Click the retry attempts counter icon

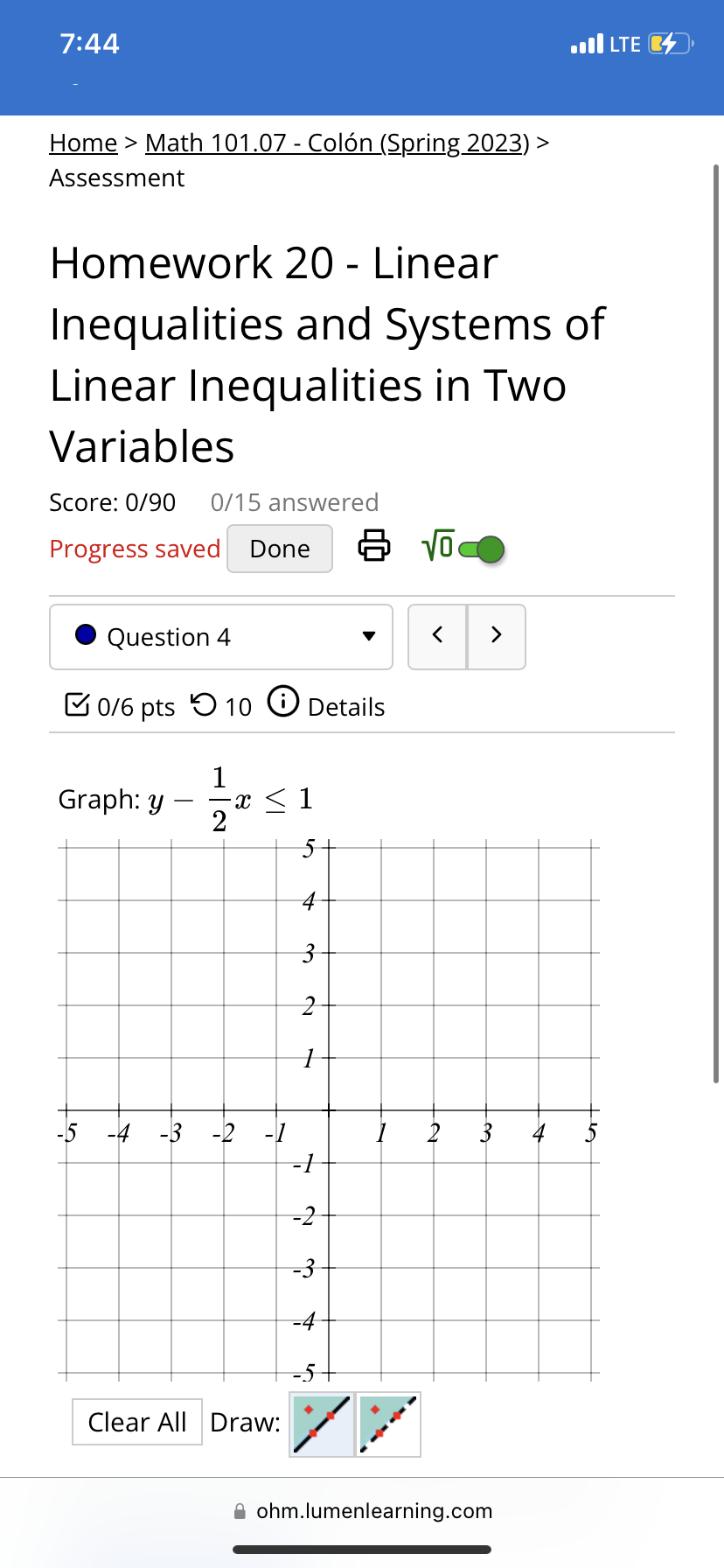click(204, 704)
